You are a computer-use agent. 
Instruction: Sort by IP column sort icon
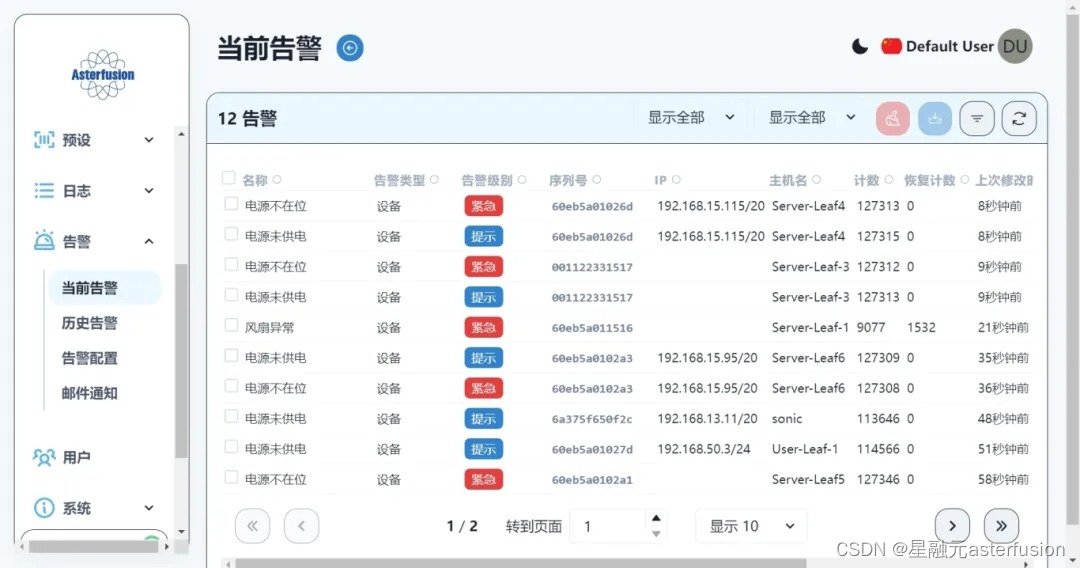click(x=676, y=180)
